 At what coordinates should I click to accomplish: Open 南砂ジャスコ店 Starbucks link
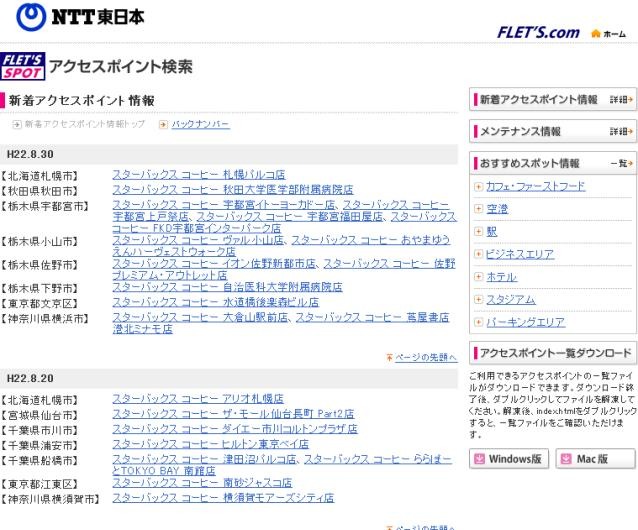click(202, 483)
